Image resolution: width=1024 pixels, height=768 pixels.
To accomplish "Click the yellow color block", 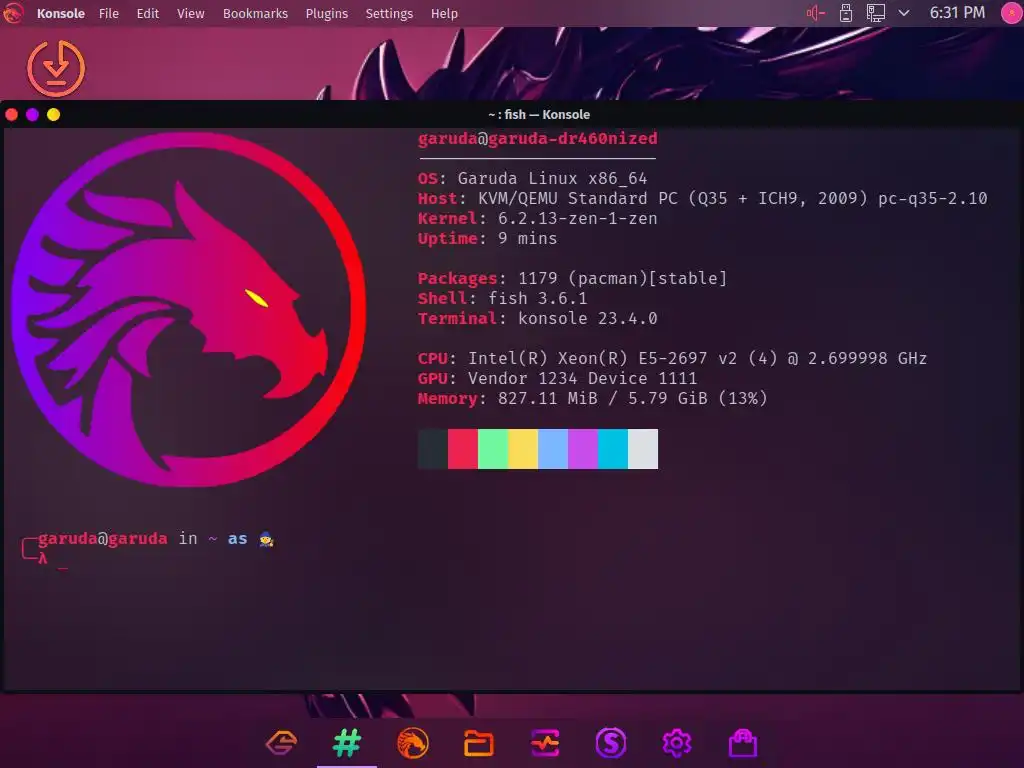I will (x=523, y=449).
